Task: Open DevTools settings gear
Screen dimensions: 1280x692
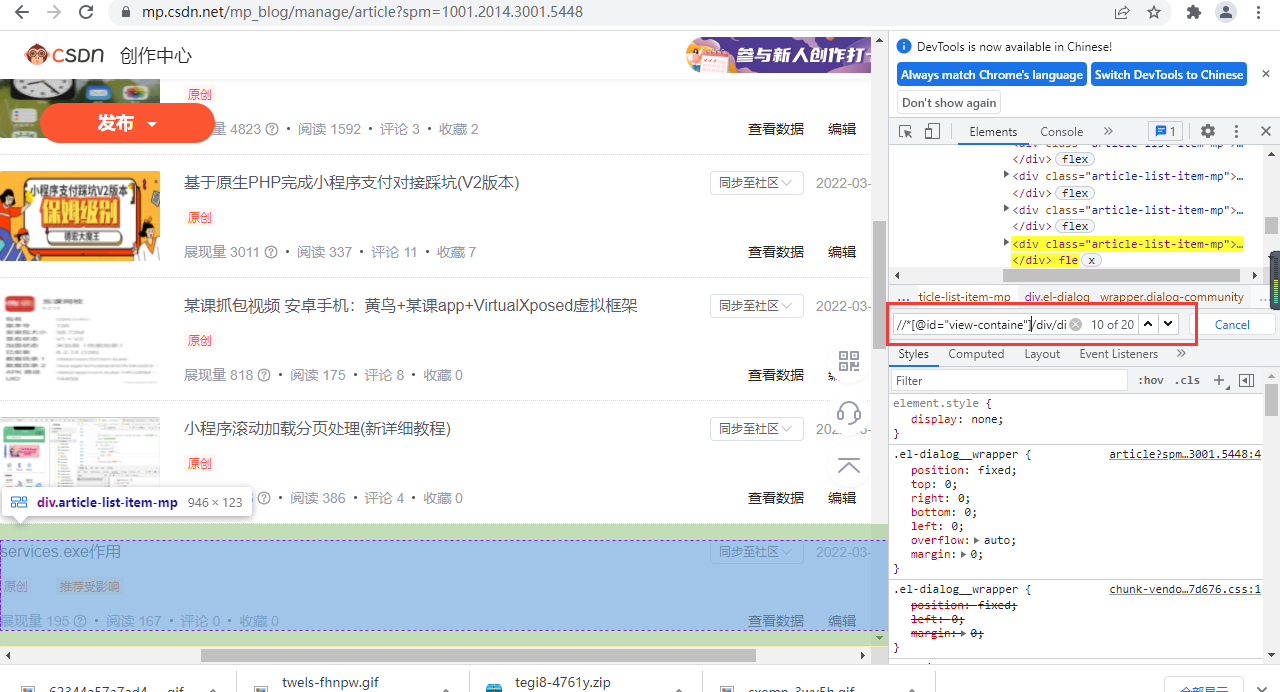Action: coord(1208,131)
